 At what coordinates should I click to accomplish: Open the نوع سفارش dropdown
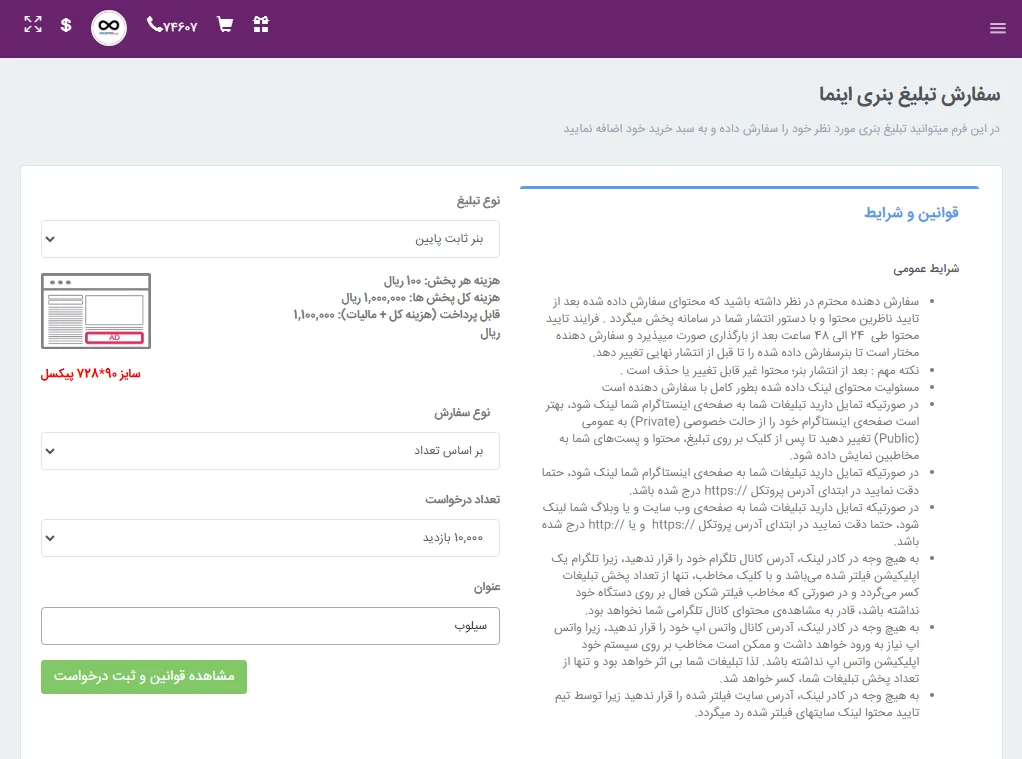pyautogui.click(x=270, y=451)
